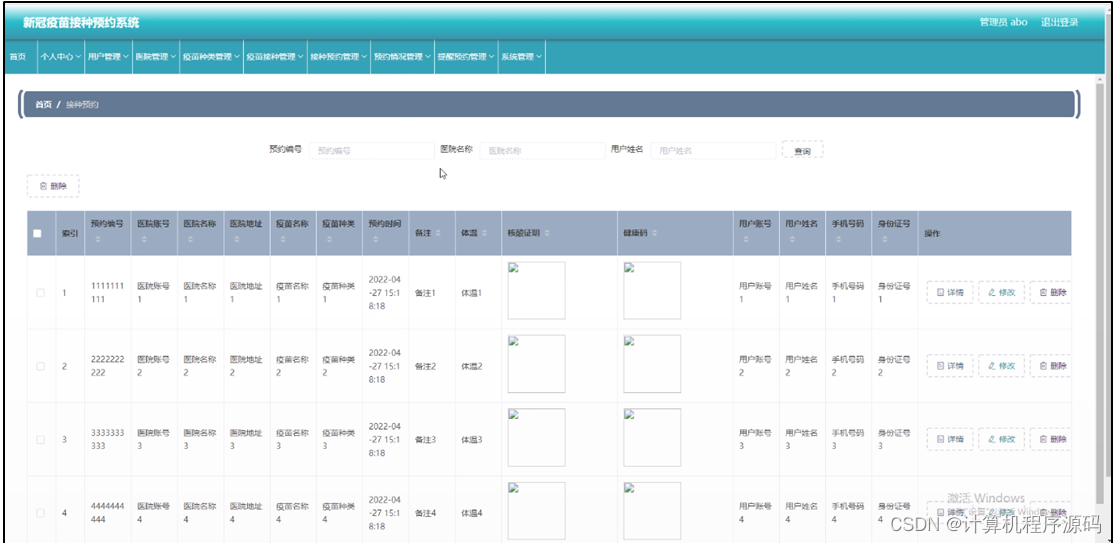Image resolution: width=1116 pixels, height=543 pixels.
Task: Click 退出登录 to log out
Action: click(1060, 22)
